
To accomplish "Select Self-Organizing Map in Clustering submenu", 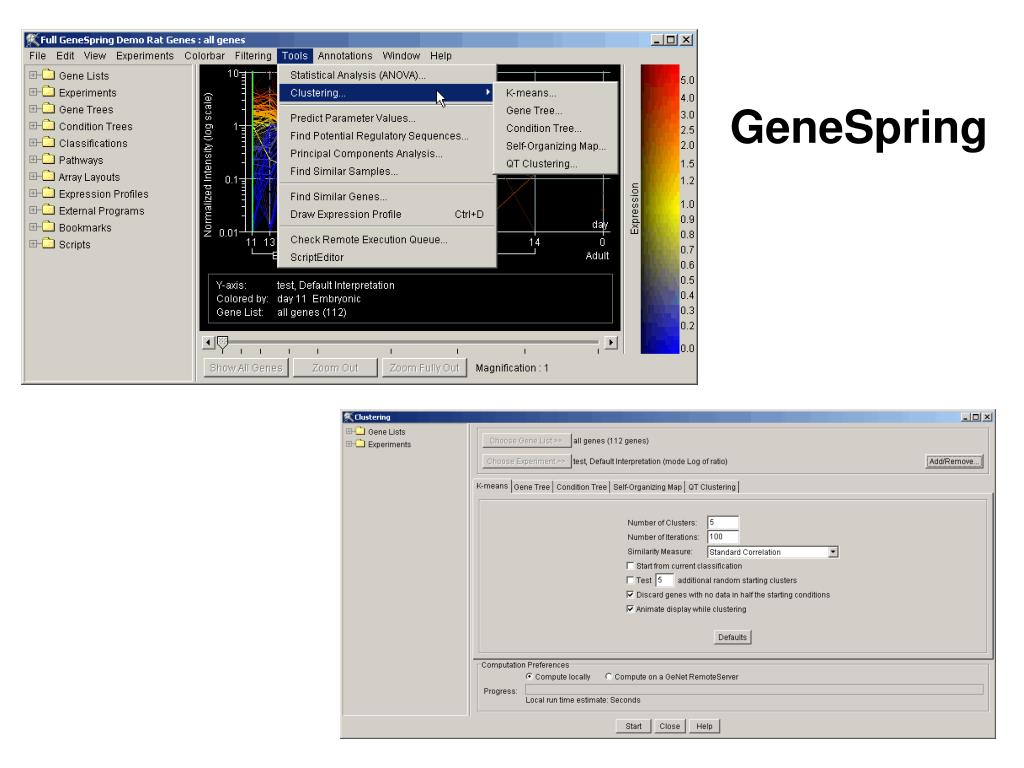I will tap(555, 146).
